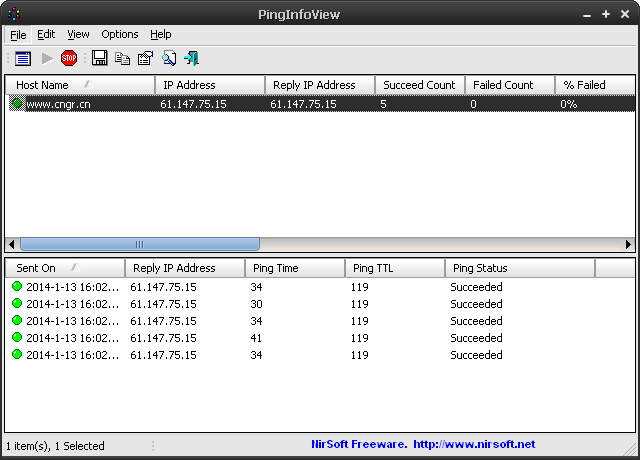The width and height of the screenshot is (640, 460).
Task: Stop pinging with the red STOP icon
Action: pyautogui.click(x=69, y=58)
